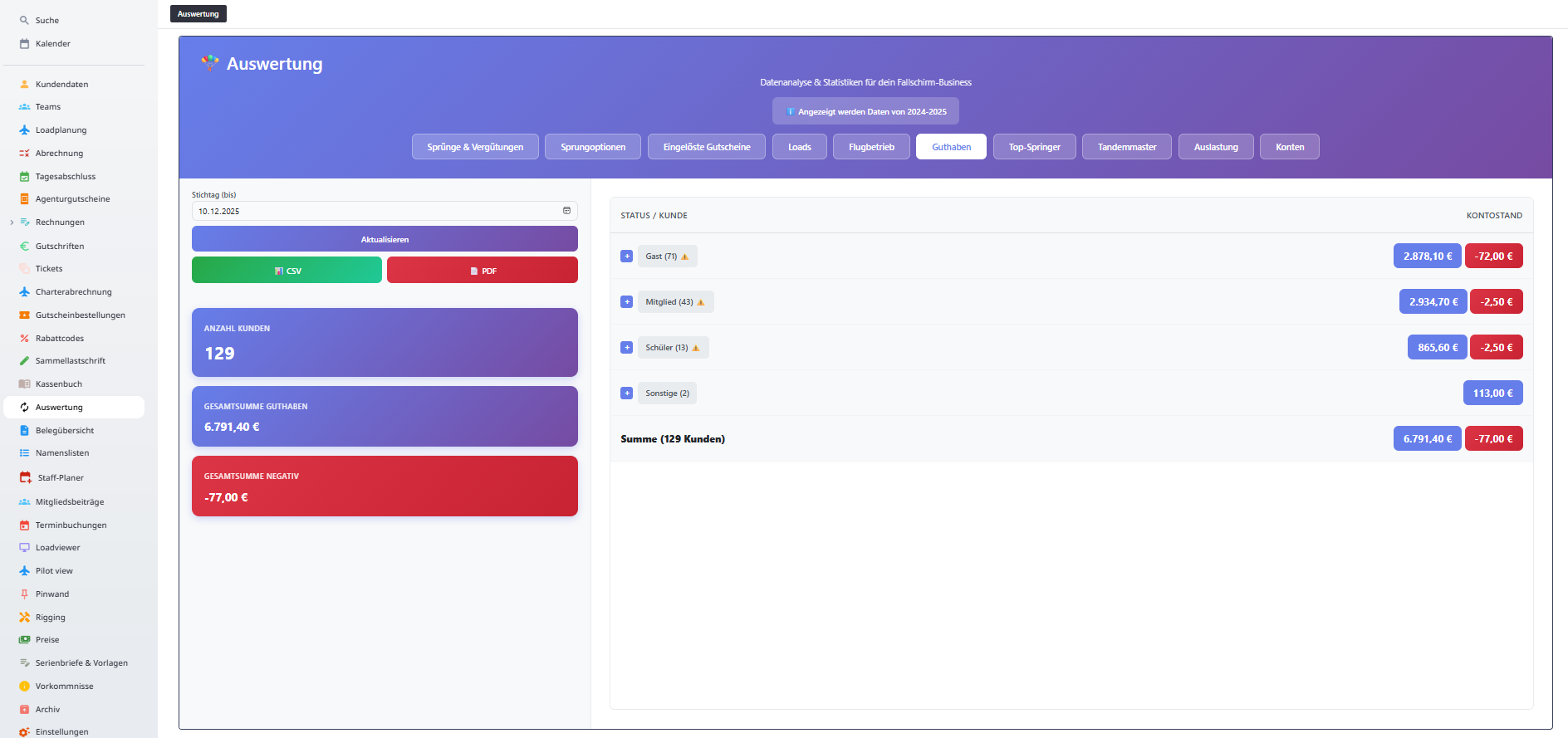Screen dimensions: 1568x738
Task: Click the Staff-Planer calendar icon
Action: pyautogui.click(x=25, y=478)
